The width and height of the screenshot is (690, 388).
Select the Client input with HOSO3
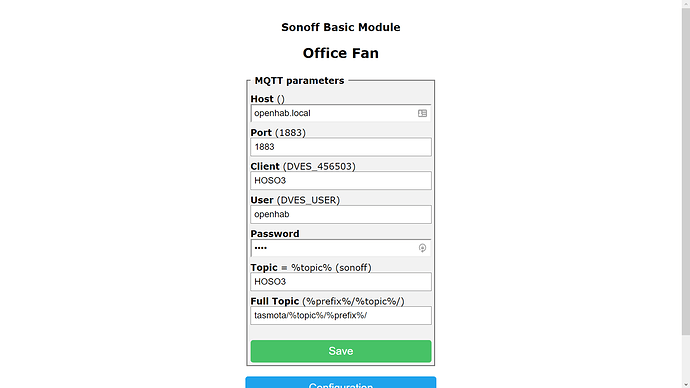click(x=341, y=181)
